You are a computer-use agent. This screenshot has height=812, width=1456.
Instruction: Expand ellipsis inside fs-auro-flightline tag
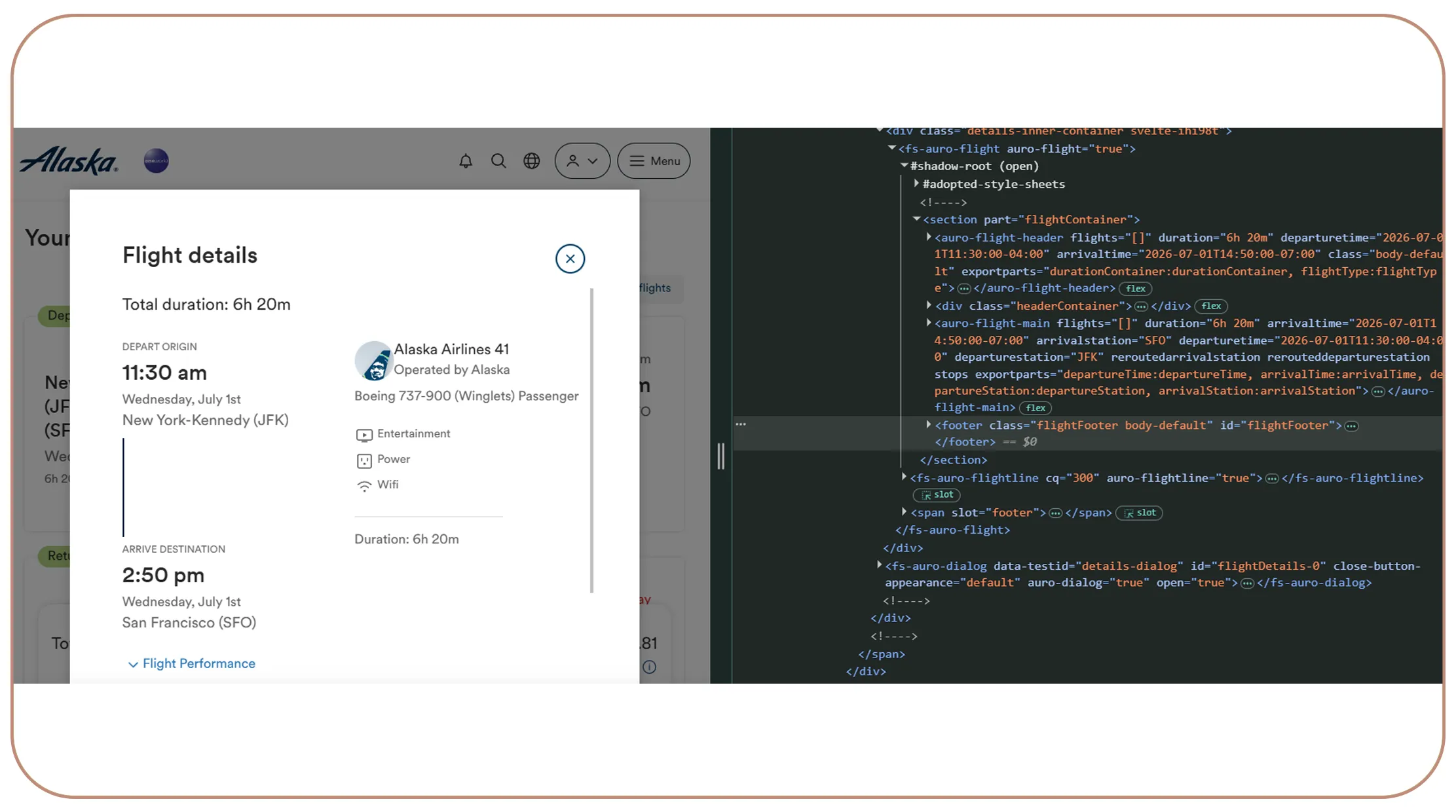1272,479
